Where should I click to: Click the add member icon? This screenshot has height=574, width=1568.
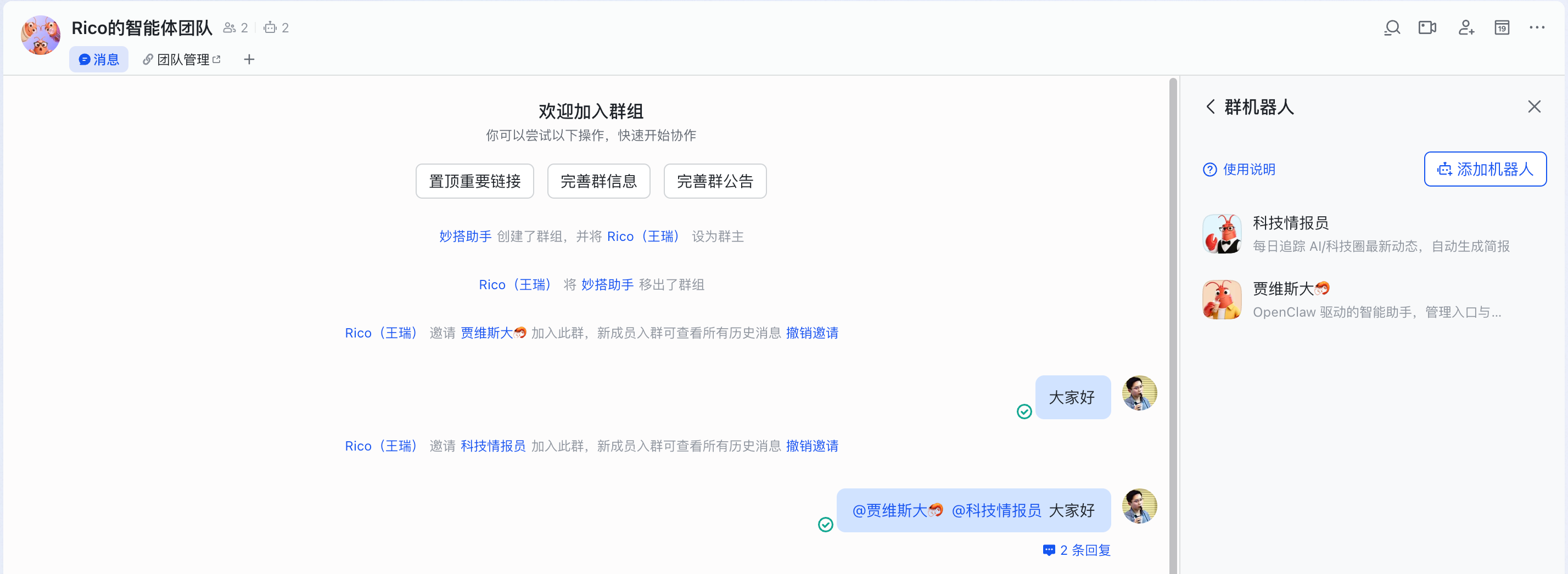(1466, 28)
